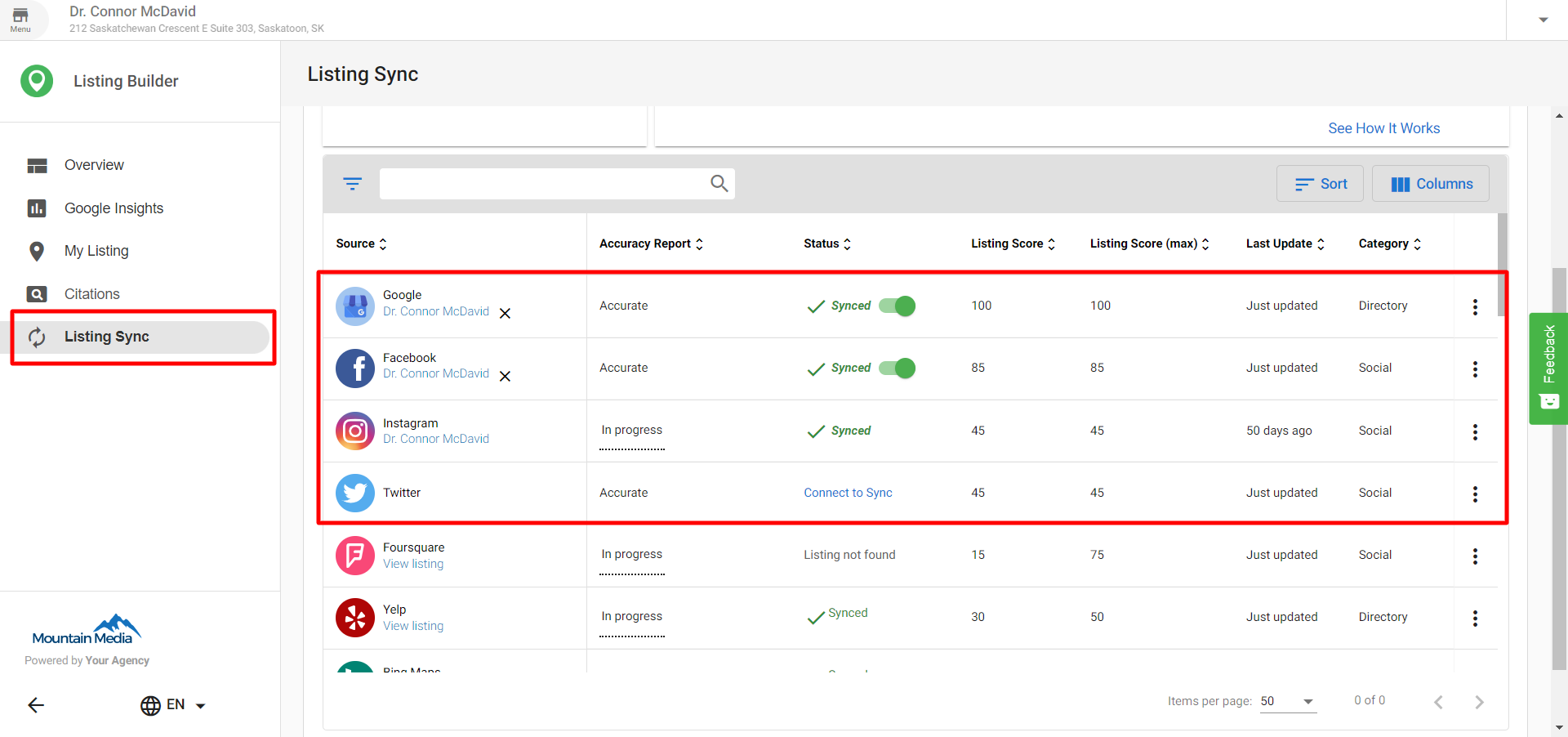Sort by Status column header
1568x737 pixels.
827,243
